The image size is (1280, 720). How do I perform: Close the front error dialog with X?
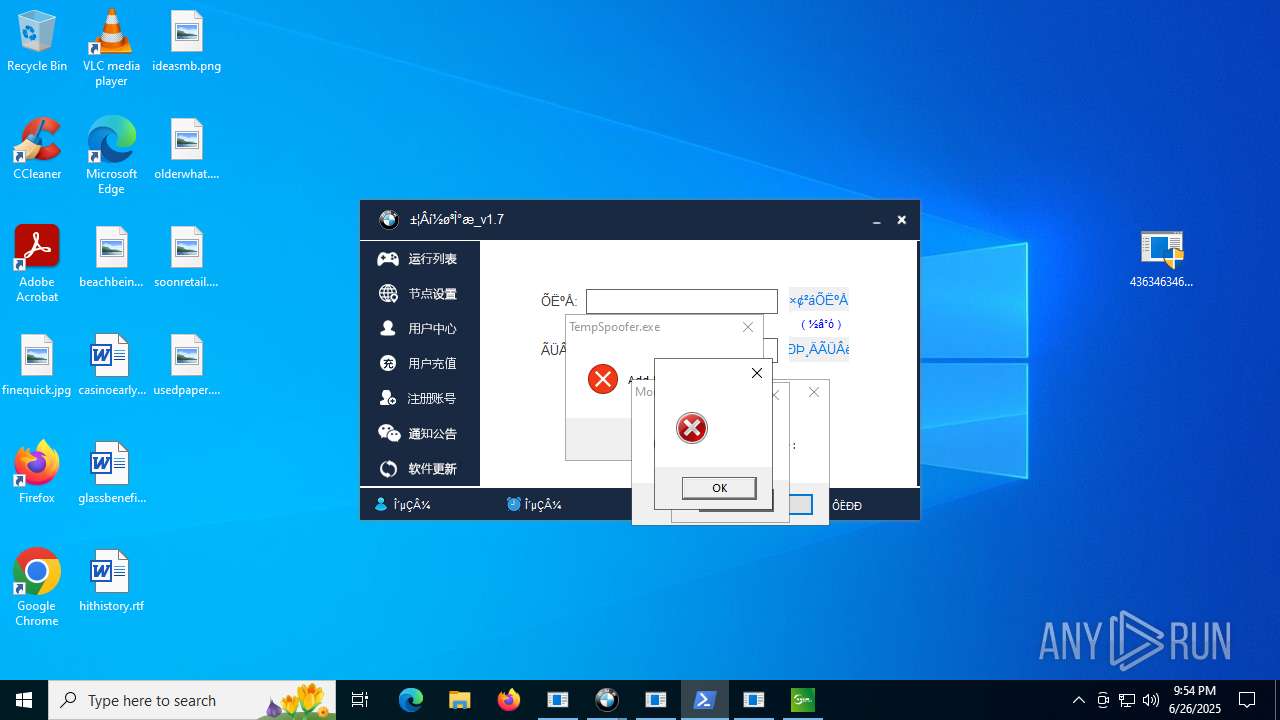click(x=757, y=373)
